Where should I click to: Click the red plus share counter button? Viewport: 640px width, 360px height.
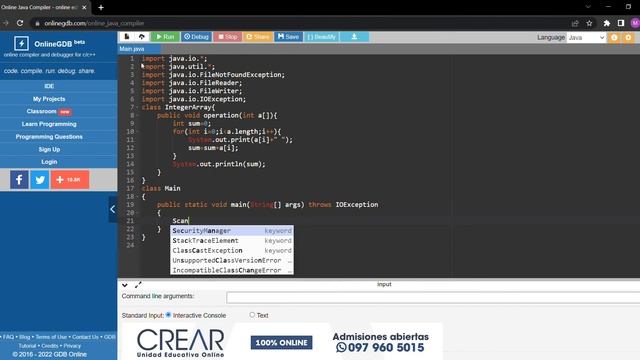coord(70,180)
